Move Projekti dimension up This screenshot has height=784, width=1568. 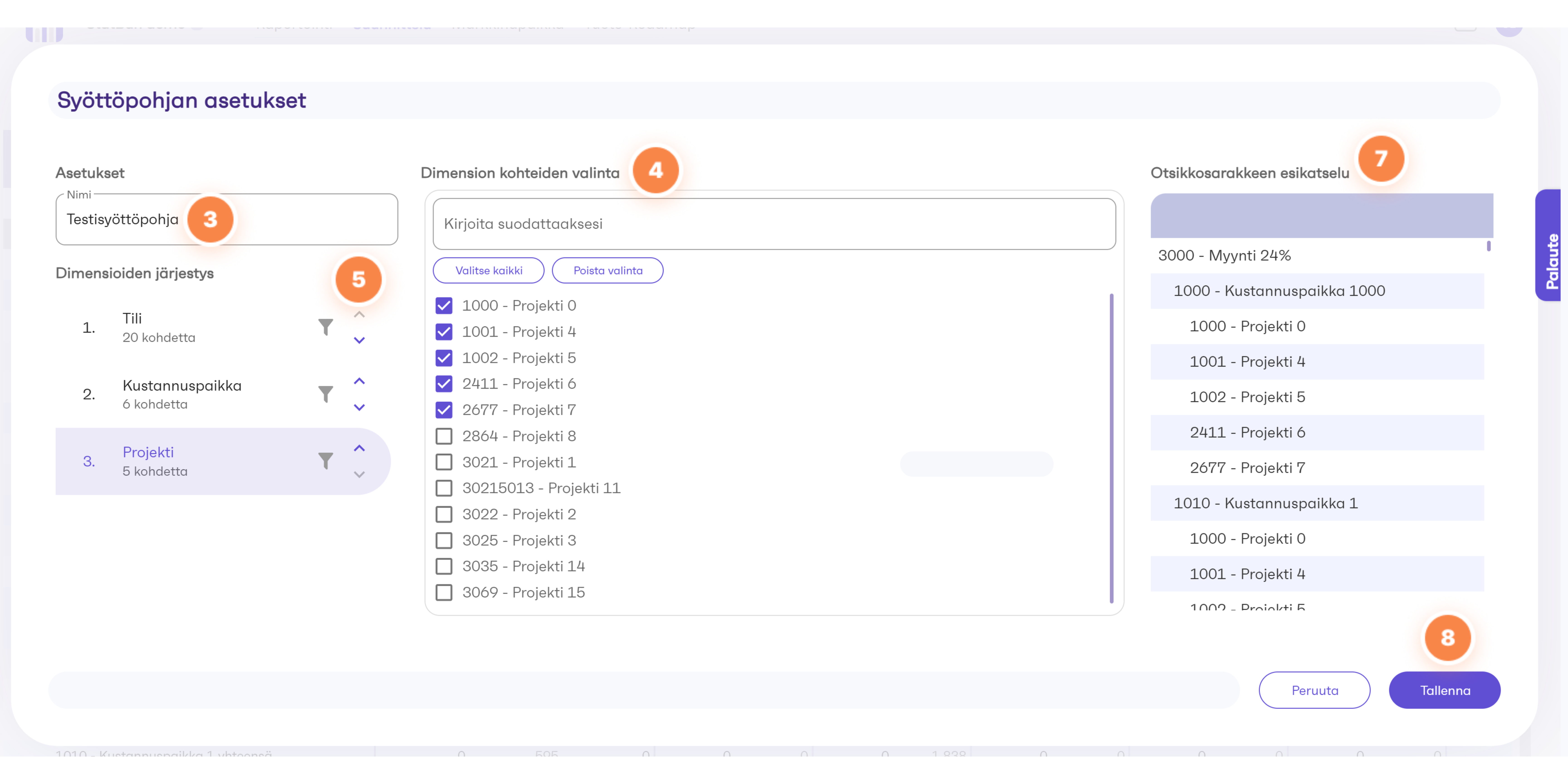click(x=359, y=448)
